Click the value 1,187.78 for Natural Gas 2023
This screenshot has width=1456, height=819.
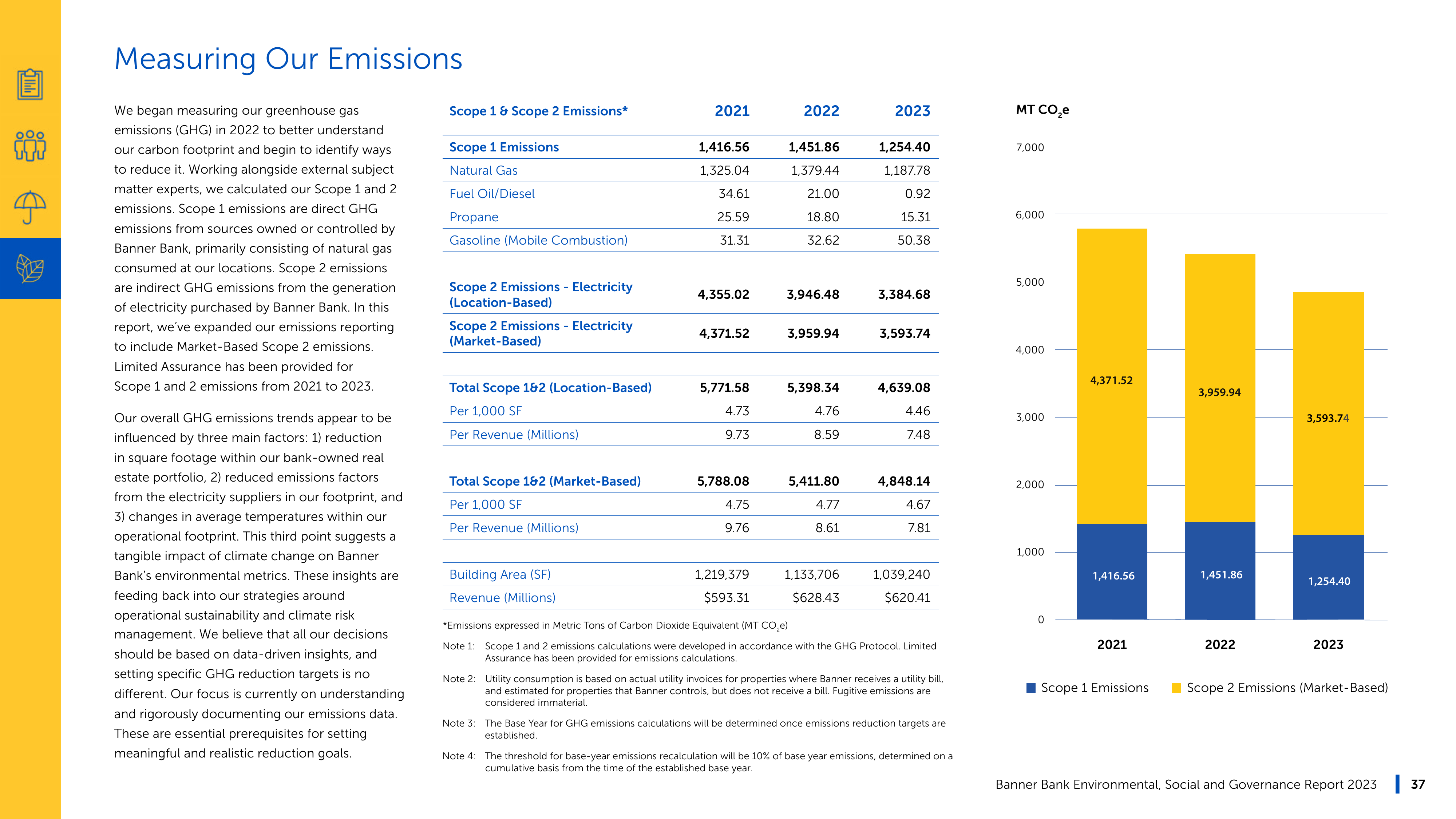pyautogui.click(x=907, y=170)
